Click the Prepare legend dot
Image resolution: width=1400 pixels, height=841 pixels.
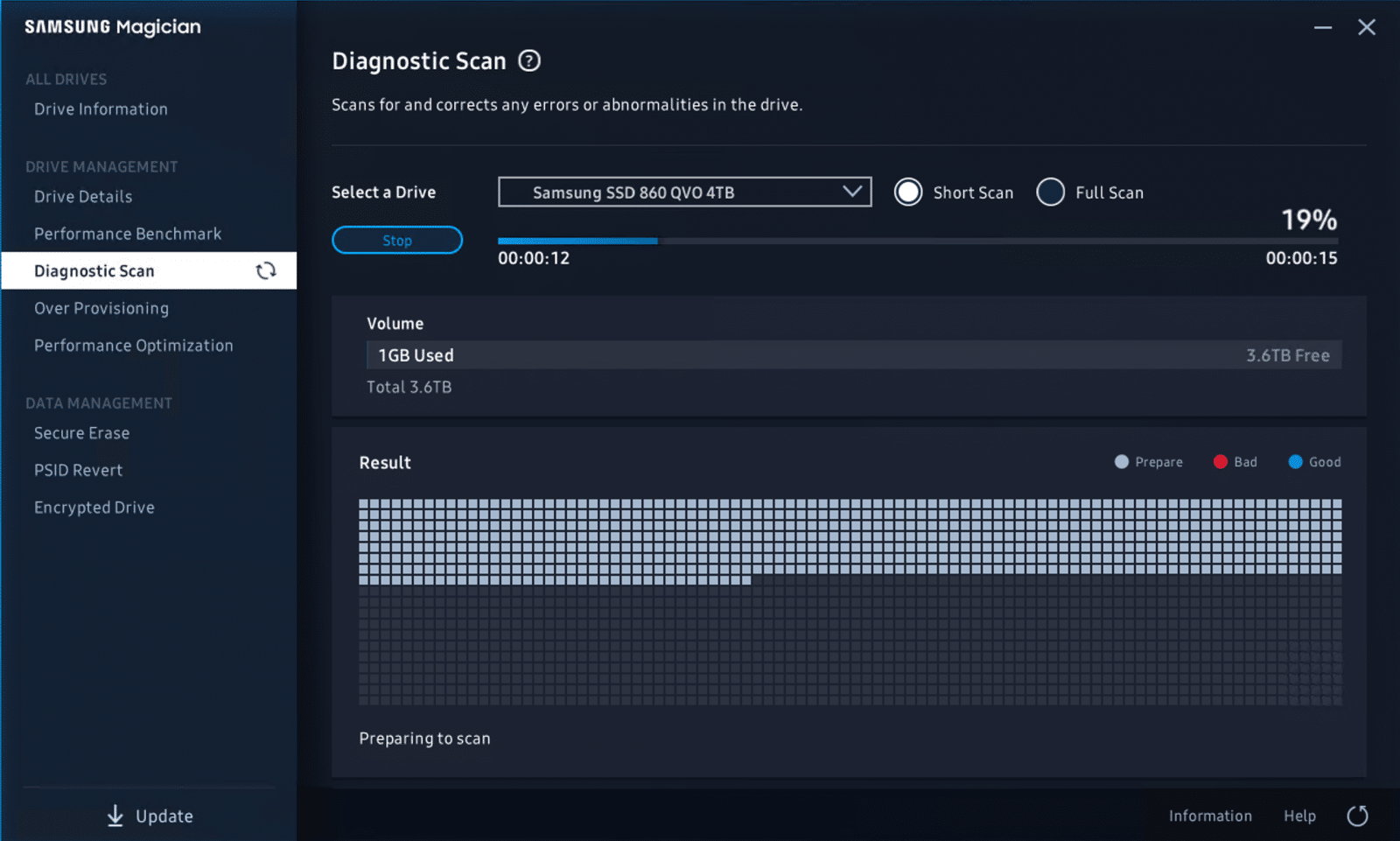click(1122, 461)
